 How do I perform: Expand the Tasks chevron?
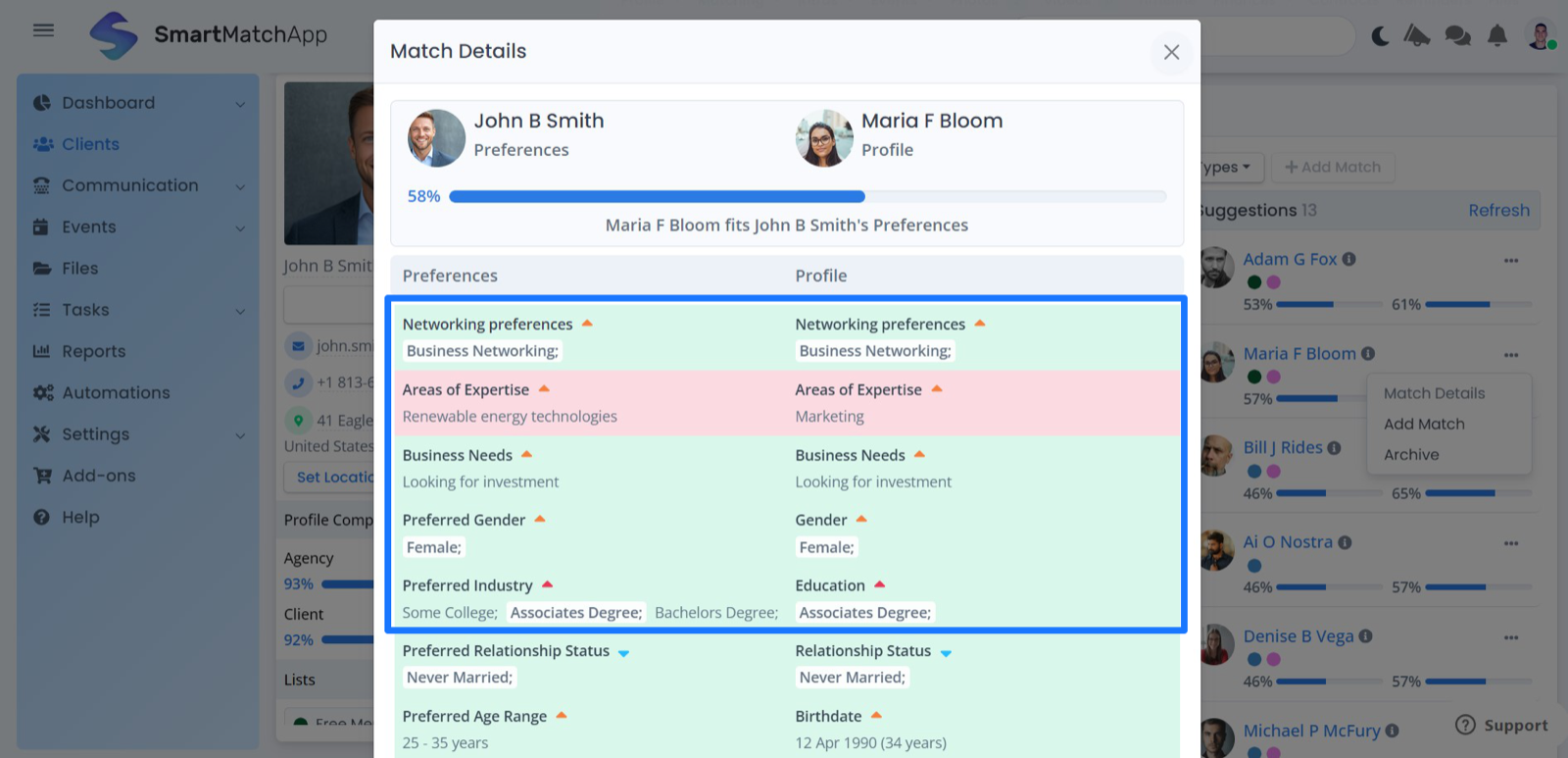(x=240, y=311)
